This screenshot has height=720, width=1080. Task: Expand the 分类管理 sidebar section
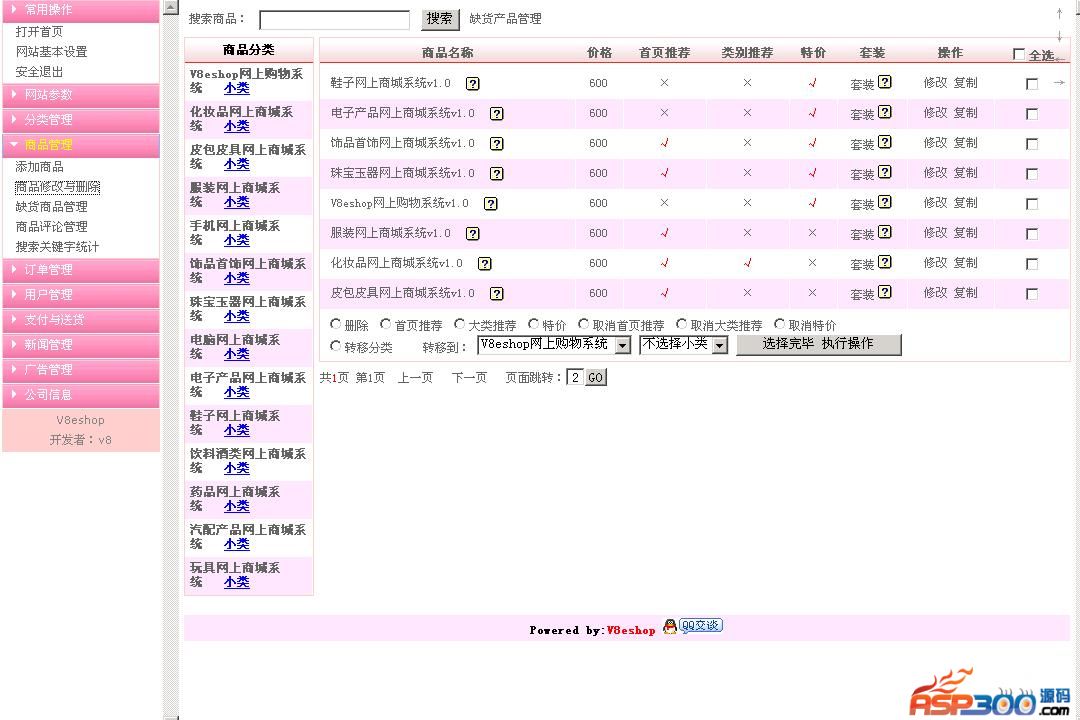click(x=81, y=120)
